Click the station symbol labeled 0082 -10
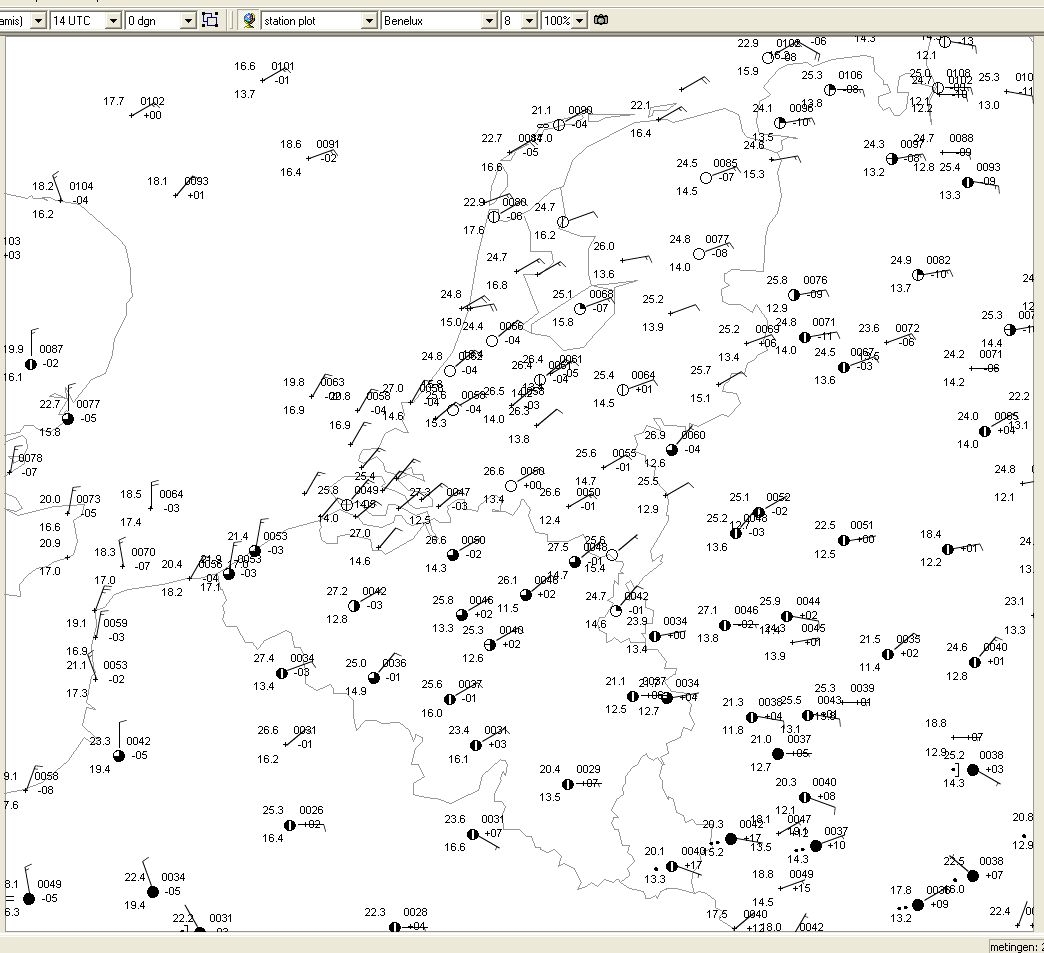This screenshot has width=1044, height=953. coord(917,275)
